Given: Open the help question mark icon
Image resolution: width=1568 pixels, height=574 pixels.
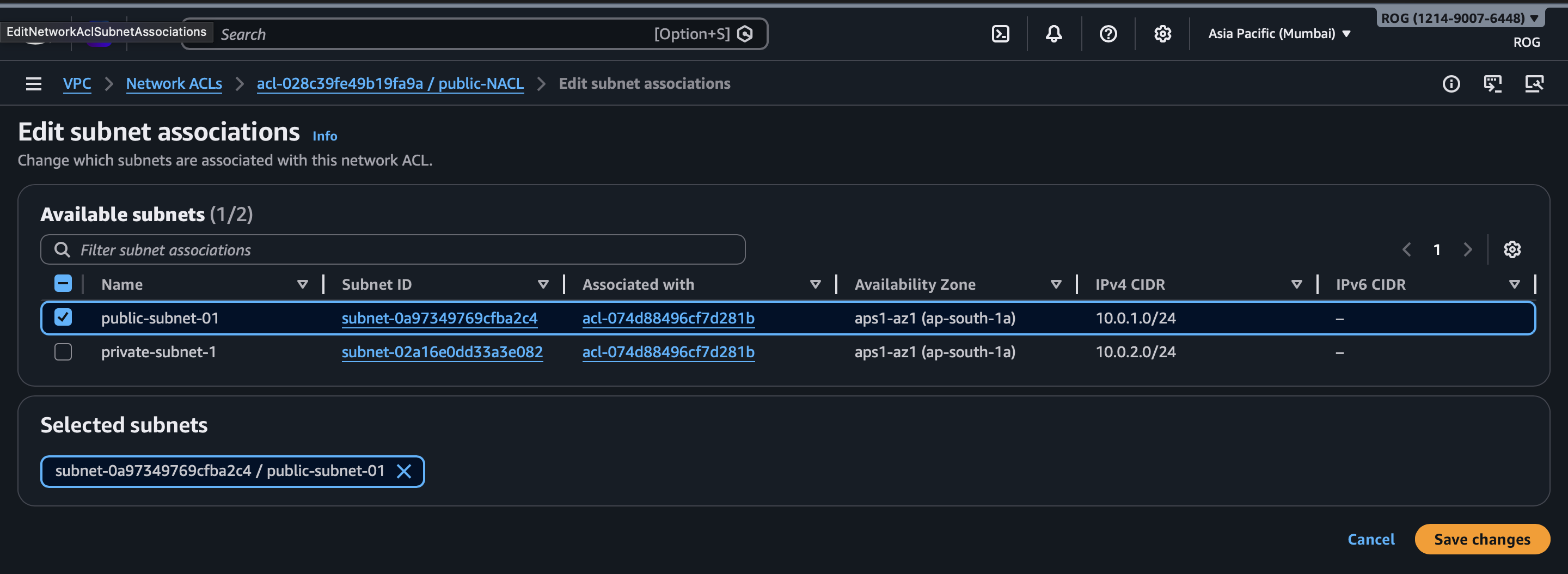Looking at the screenshot, I should tap(1108, 34).
